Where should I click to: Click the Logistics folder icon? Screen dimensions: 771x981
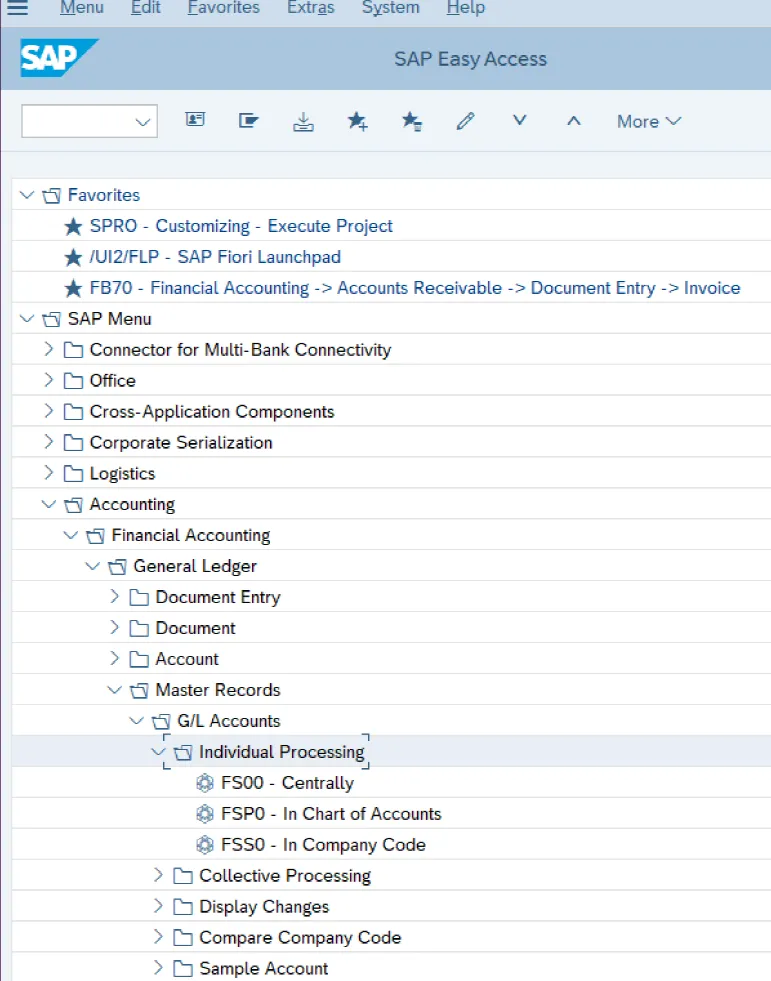tap(73, 474)
